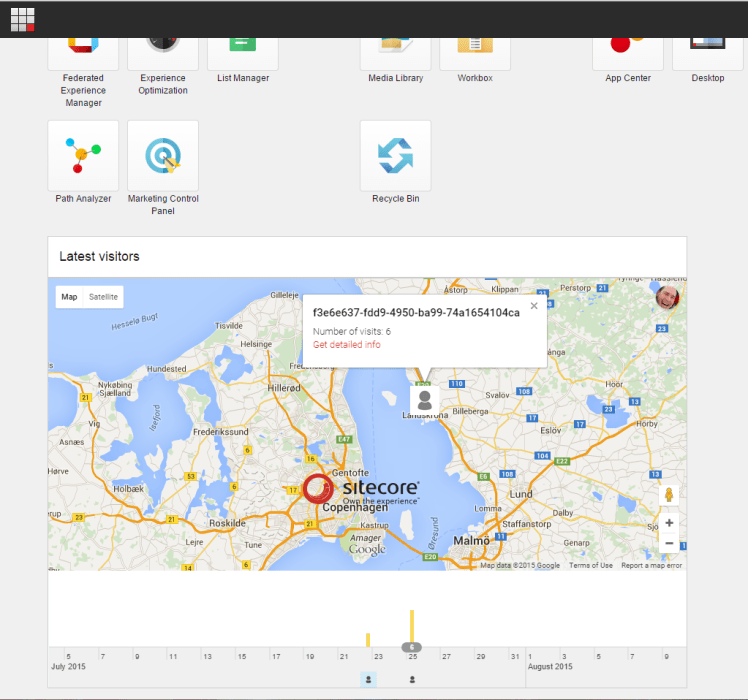Close the visitor info popup
The image size is (748, 700).
[x=534, y=307]
